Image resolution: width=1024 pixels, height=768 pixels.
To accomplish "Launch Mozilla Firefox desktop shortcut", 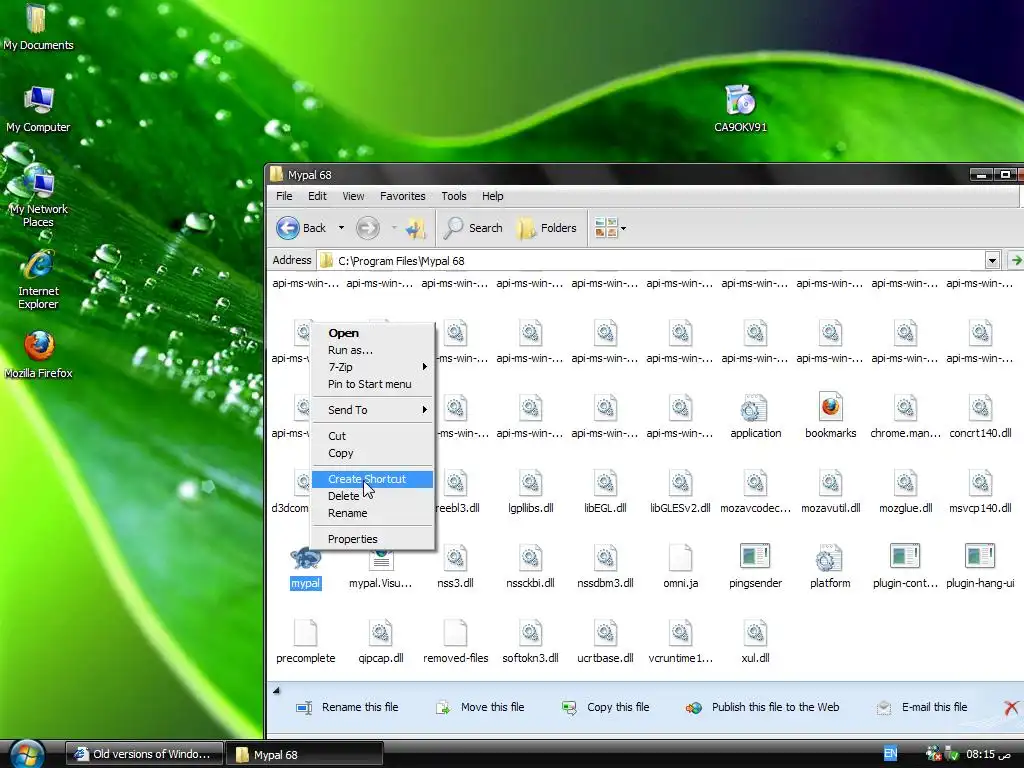I will coord(38,355).
